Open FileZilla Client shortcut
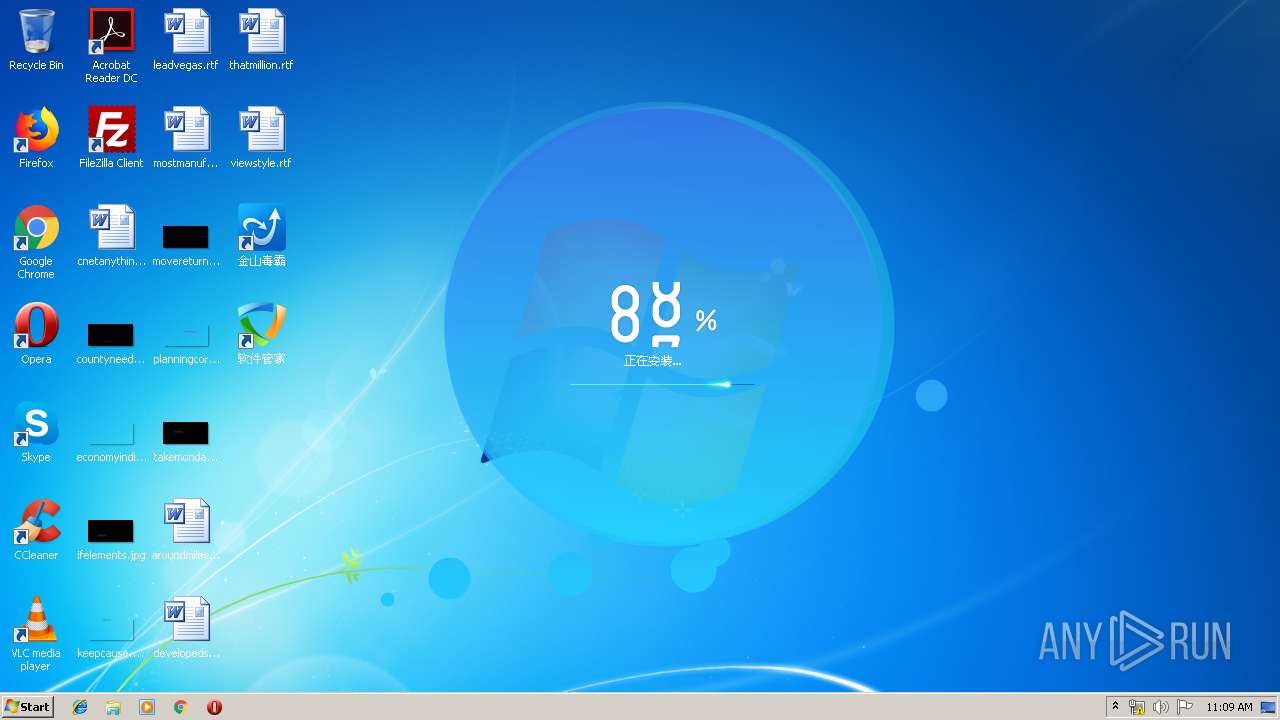Image resolution: width=1280 pixels, height=720 pixels. (111, 139)
